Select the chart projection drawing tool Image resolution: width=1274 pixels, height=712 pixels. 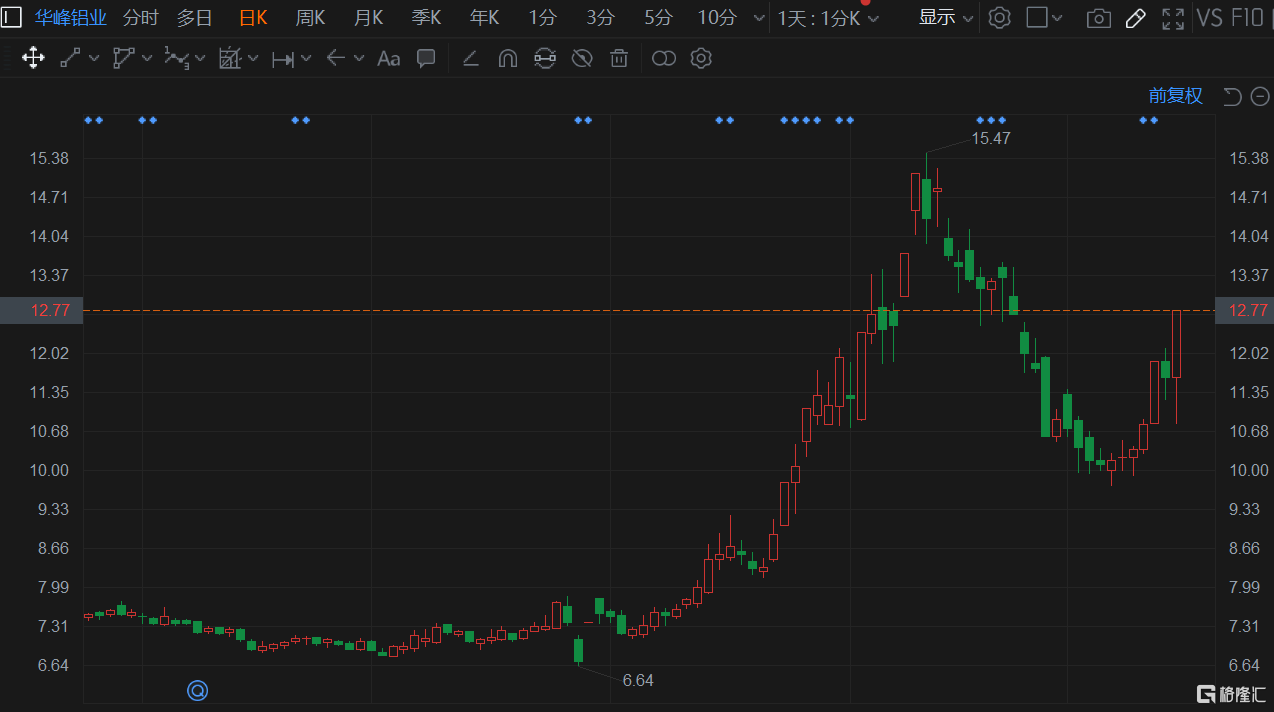[x=230, y=58]
